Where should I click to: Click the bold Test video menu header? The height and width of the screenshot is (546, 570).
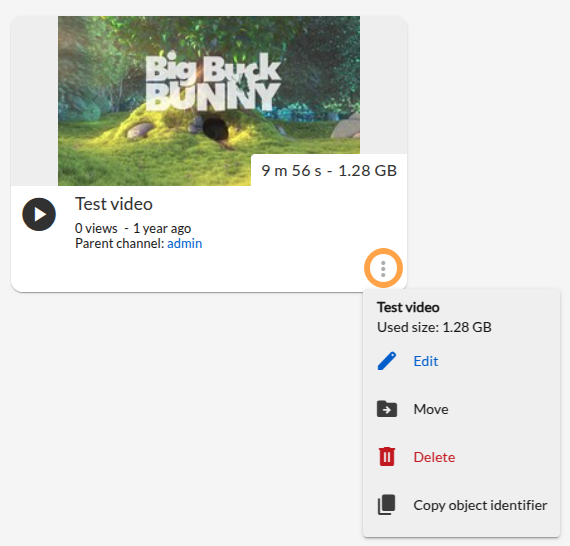[x=408, y=308]
